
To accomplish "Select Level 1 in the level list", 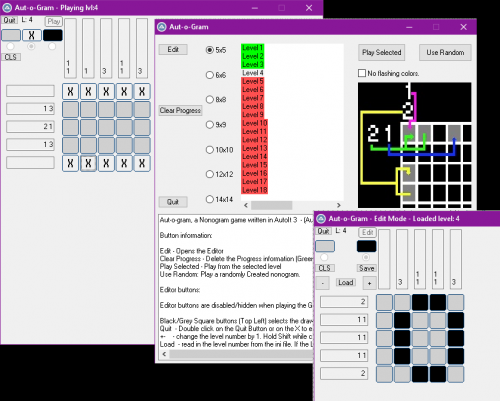I will click(253, 48).
